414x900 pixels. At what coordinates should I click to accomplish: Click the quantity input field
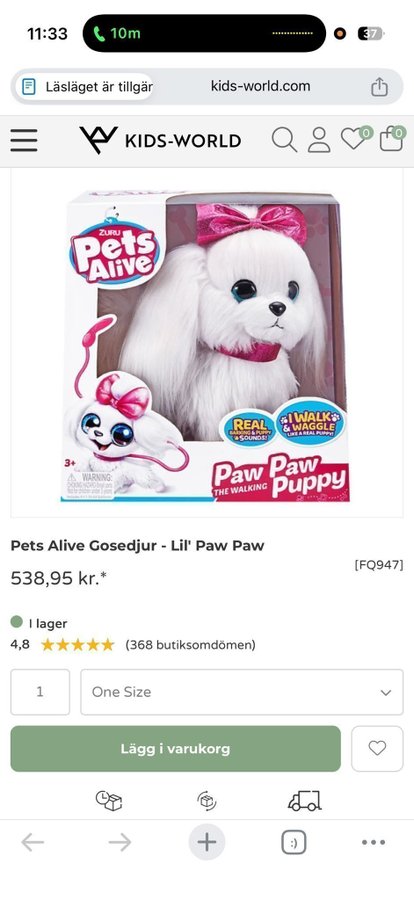40,692
